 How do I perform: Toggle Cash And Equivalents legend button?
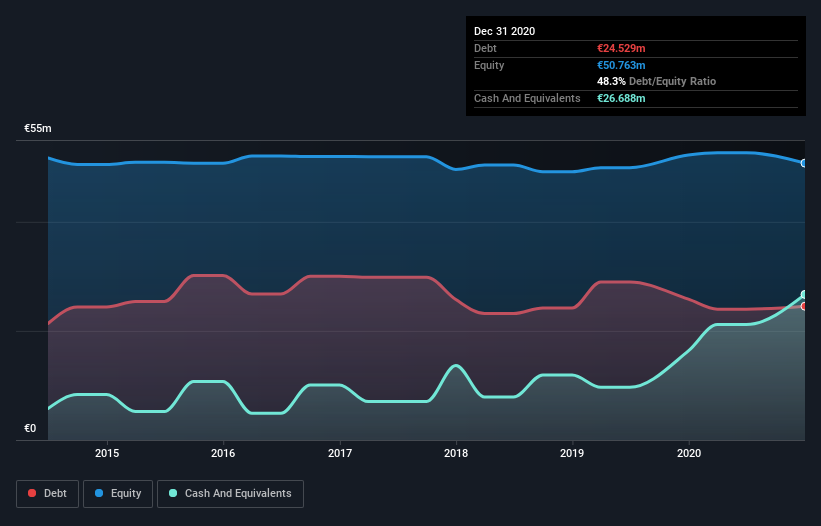pyautogui.click(x=230, y=494)
